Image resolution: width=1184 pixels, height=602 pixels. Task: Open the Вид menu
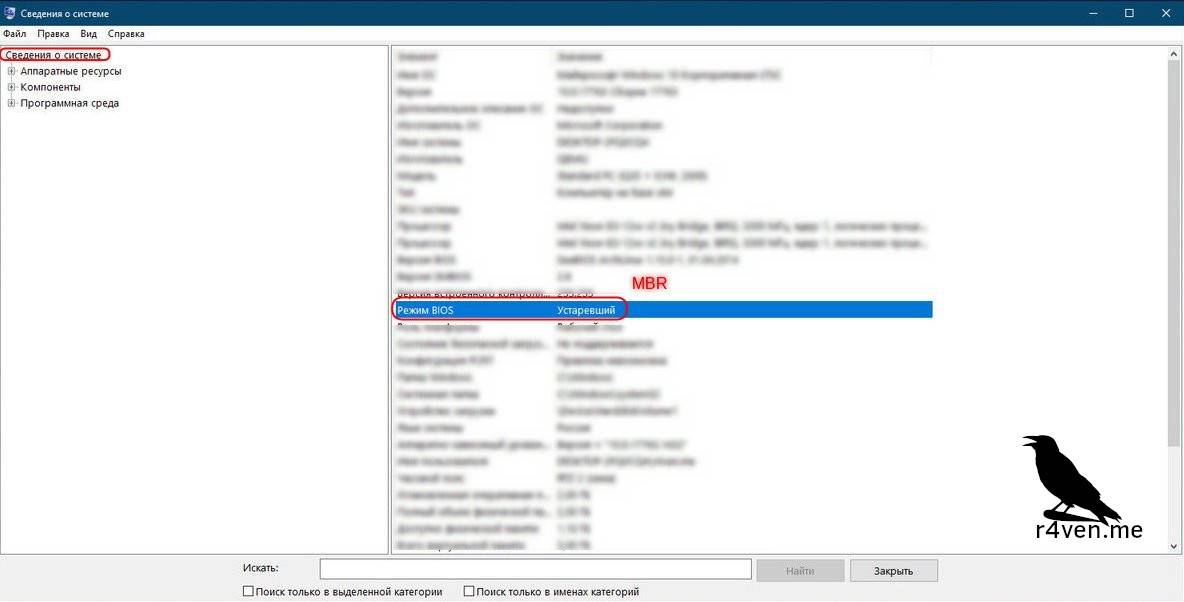point(89,34)
